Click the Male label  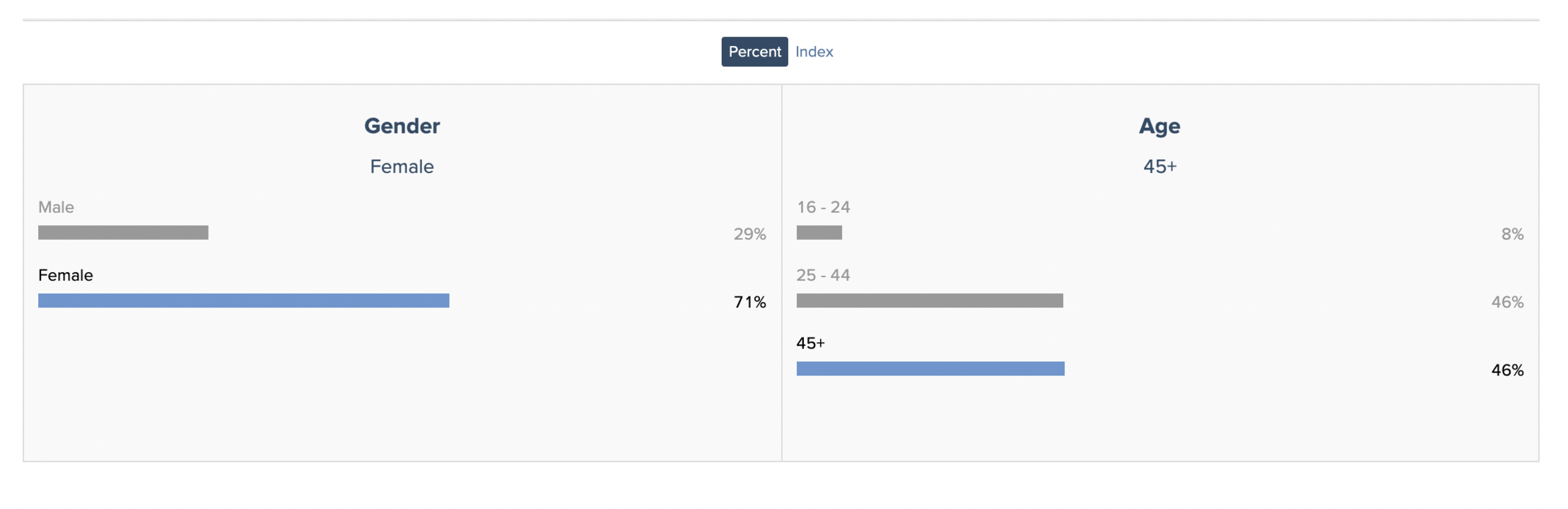(56, 207)
